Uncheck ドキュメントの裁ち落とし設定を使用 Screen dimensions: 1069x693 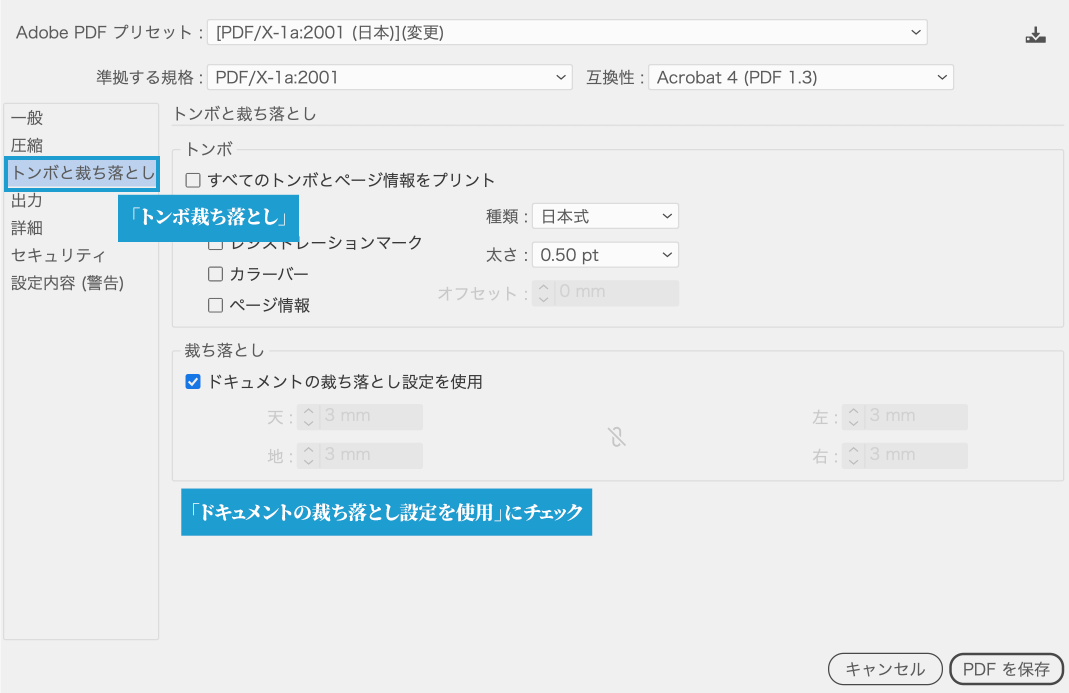[x=193, y=381]
